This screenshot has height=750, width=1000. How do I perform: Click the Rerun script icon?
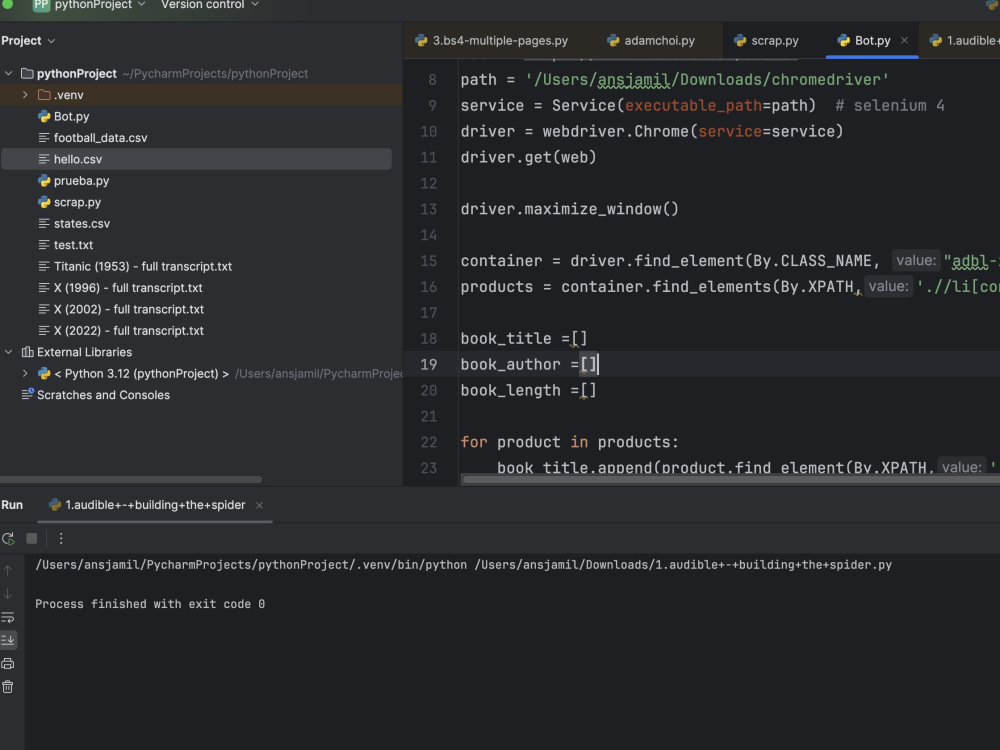point(8,539)
